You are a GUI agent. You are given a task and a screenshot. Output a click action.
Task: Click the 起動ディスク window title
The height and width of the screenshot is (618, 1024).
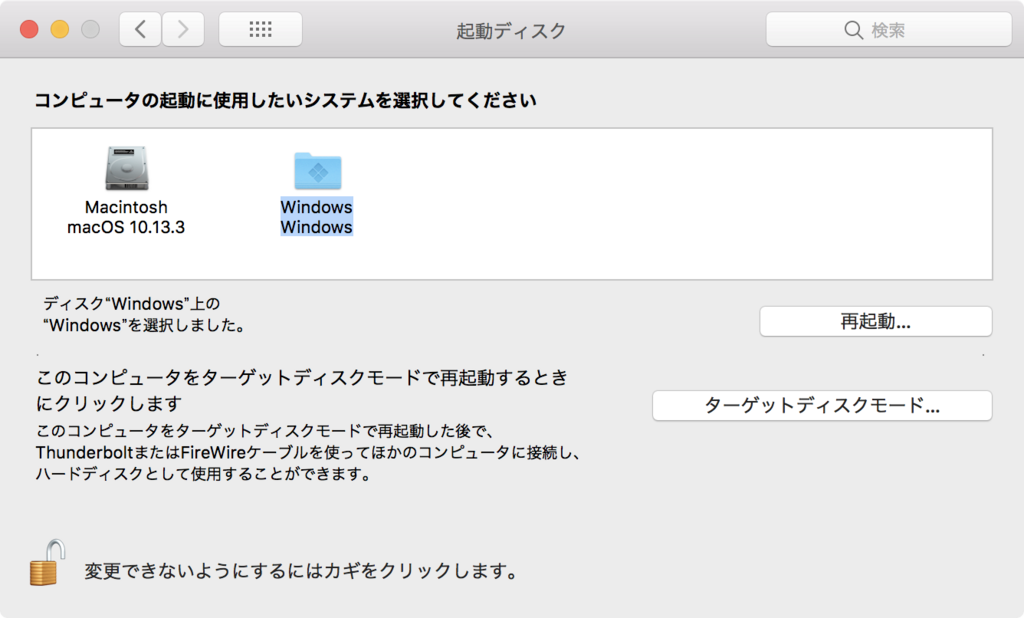511,31
